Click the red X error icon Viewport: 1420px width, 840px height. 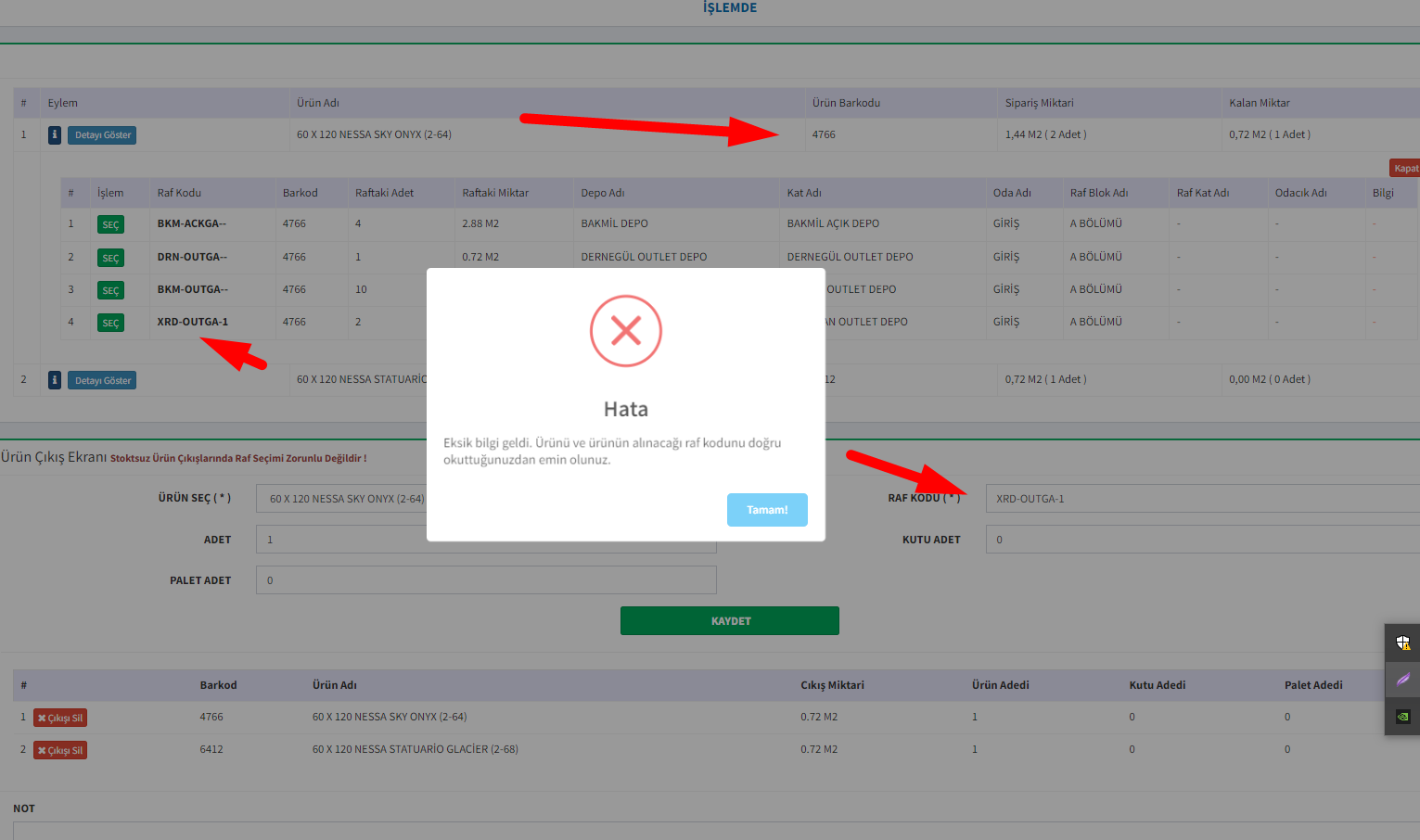tap(626, 331)
